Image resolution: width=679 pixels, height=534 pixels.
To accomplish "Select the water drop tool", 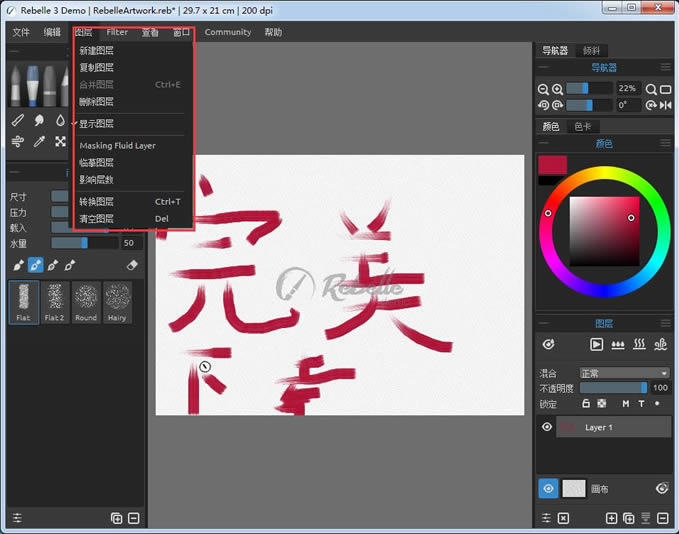I will click(x=60, y=120).
